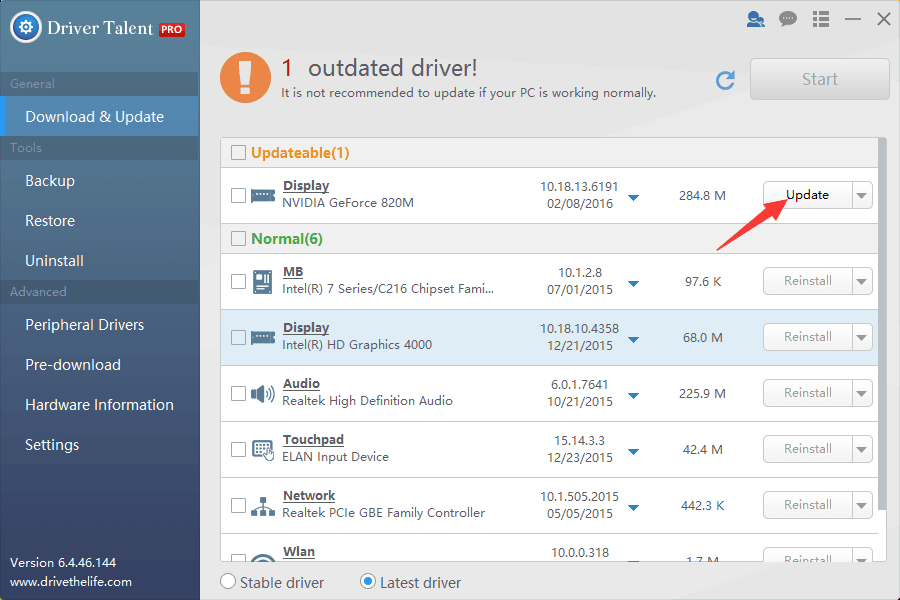
Task: Visit www.drivethelife.com link
Action: click(x=71, y=582)
